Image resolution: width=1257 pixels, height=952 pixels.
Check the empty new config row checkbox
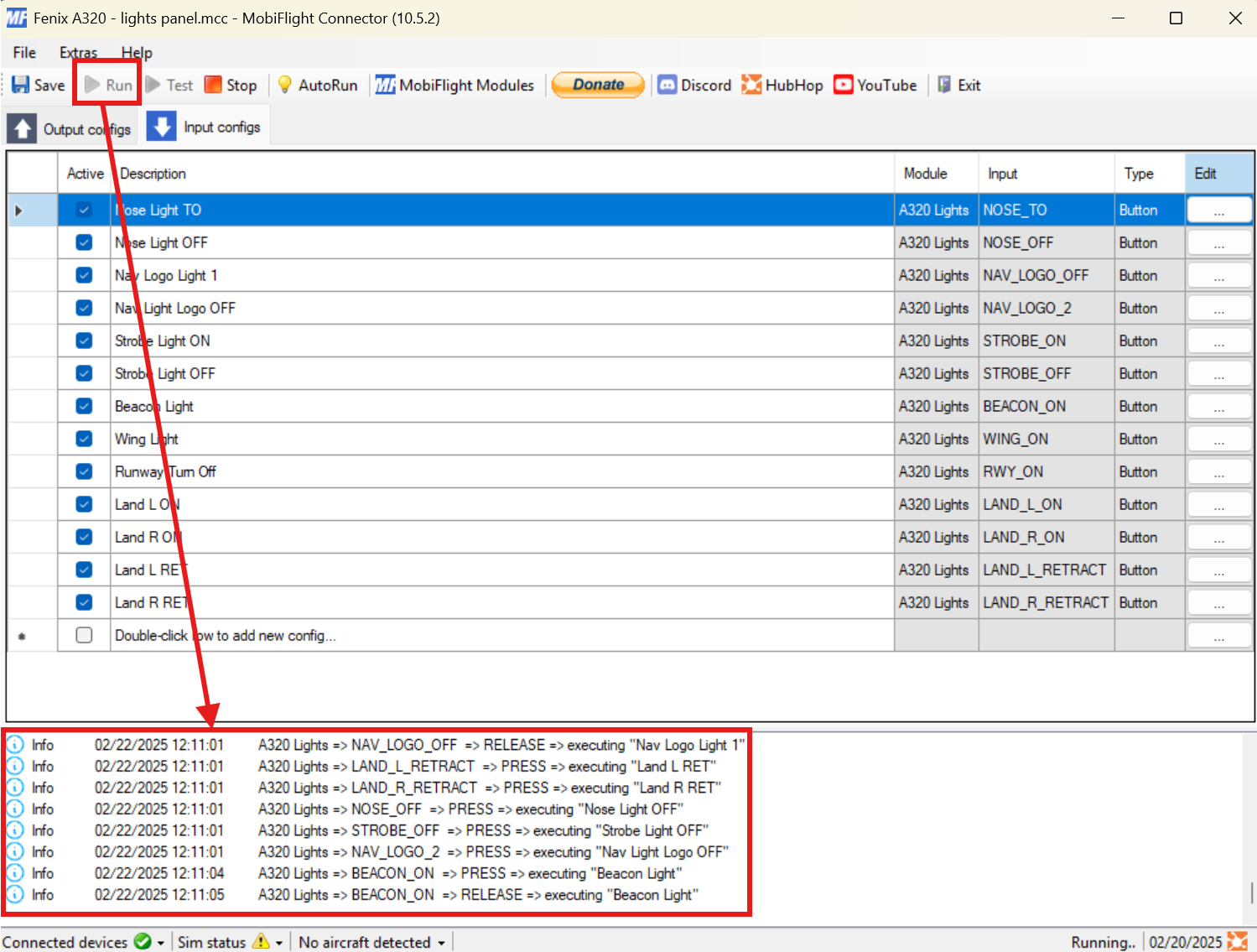[x=84, y=635]
